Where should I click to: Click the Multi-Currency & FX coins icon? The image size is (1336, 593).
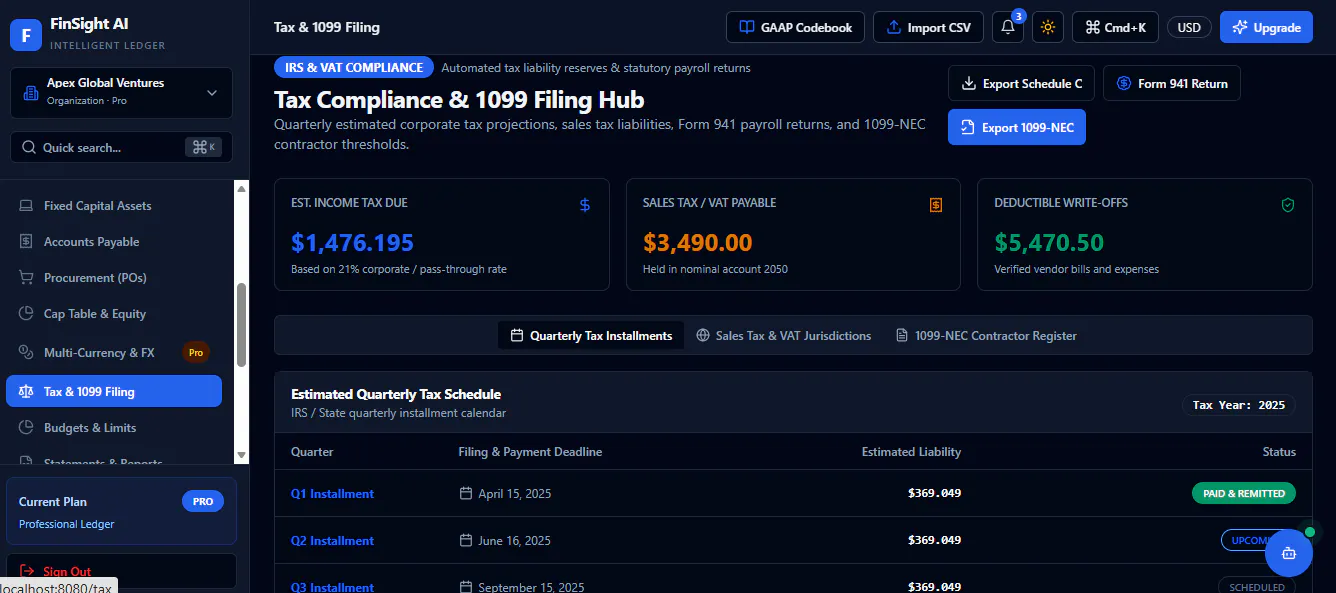pyautogui.click(x=26, y=352)
